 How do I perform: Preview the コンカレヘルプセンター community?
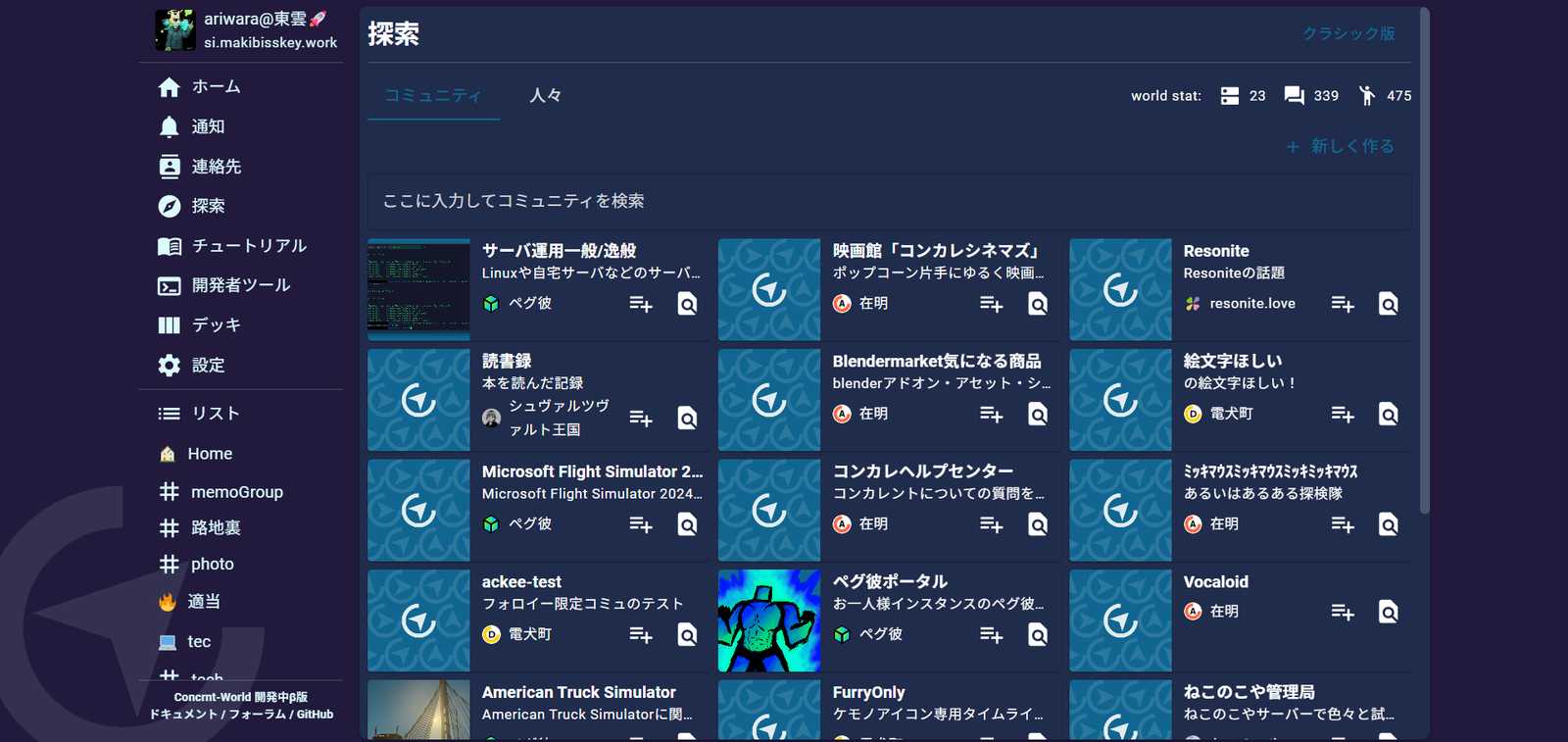pyautogui.click(x=1038, y=524)
